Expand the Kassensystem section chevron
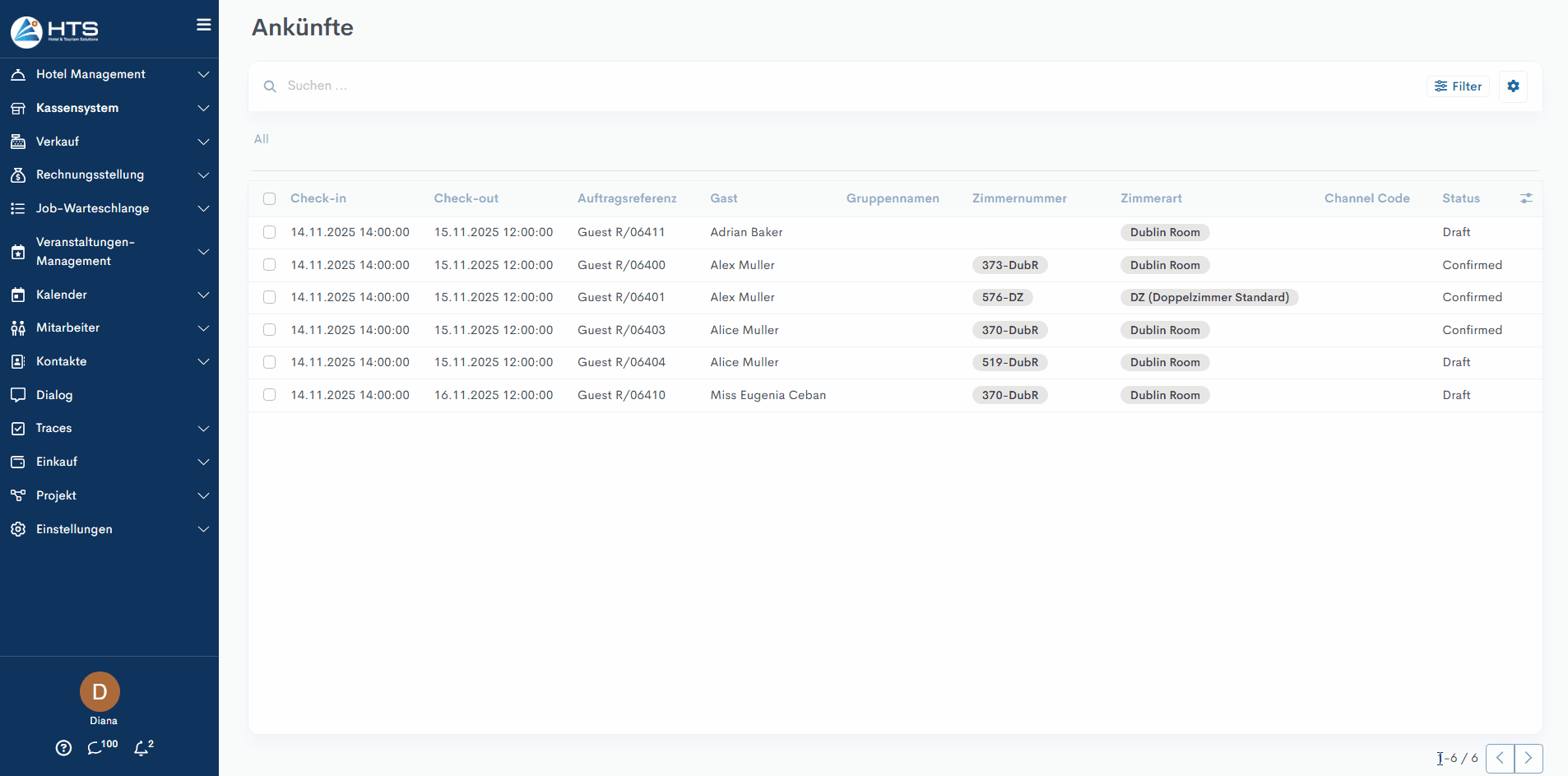1568x776 pixels. (x=203, y=108)
